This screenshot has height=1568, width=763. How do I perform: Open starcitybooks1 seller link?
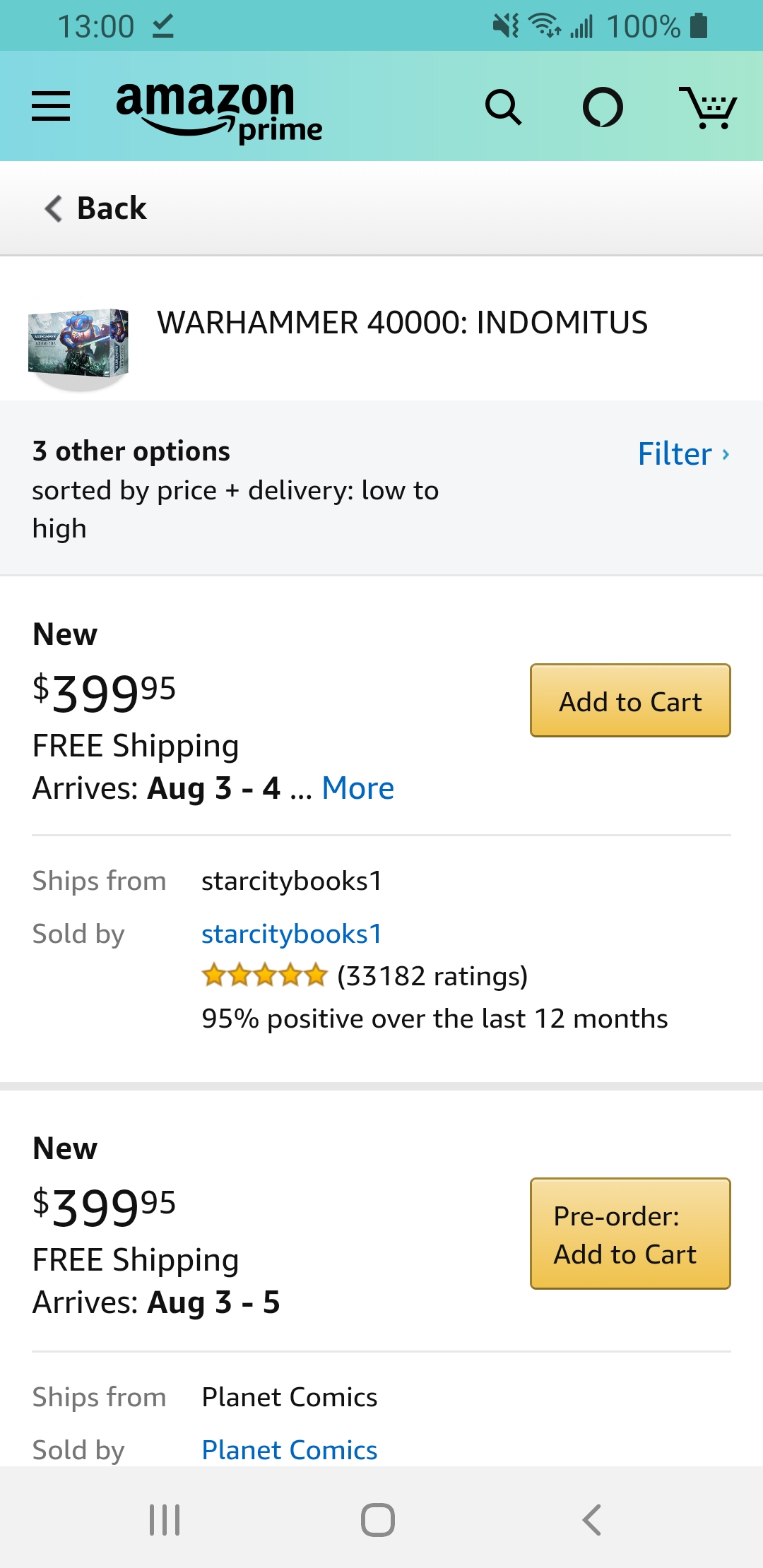pyautogui.click(x=292, y=934)
